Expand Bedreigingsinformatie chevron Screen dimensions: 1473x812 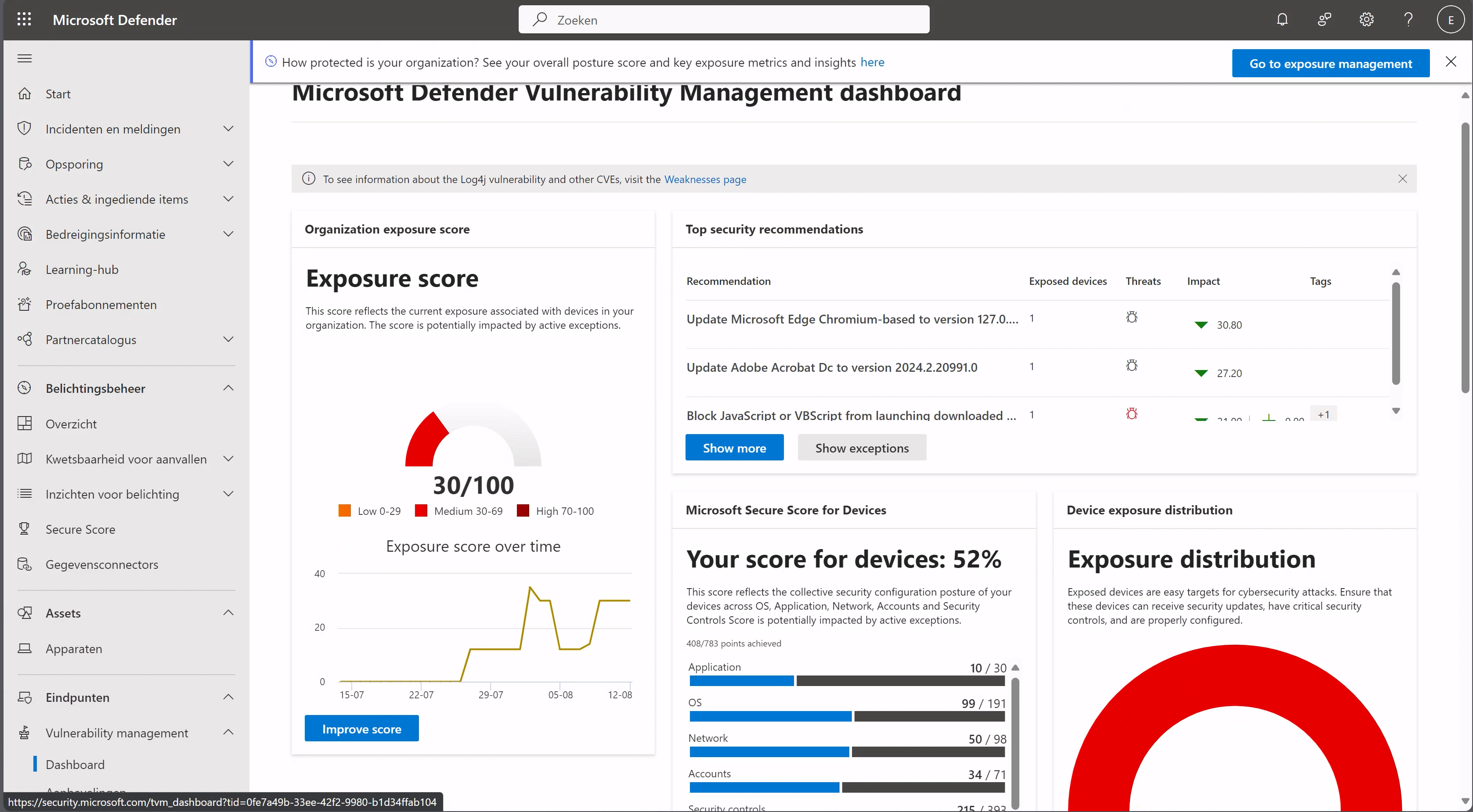228,234
